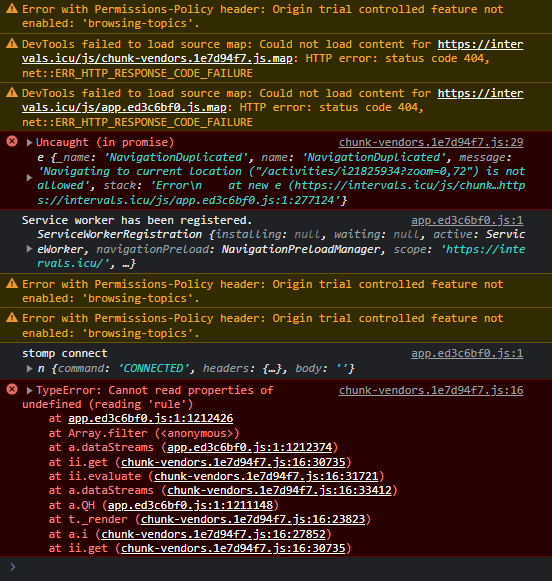Click into the console input line
Viewport: 552px width, 581px height.
(282, 567)
